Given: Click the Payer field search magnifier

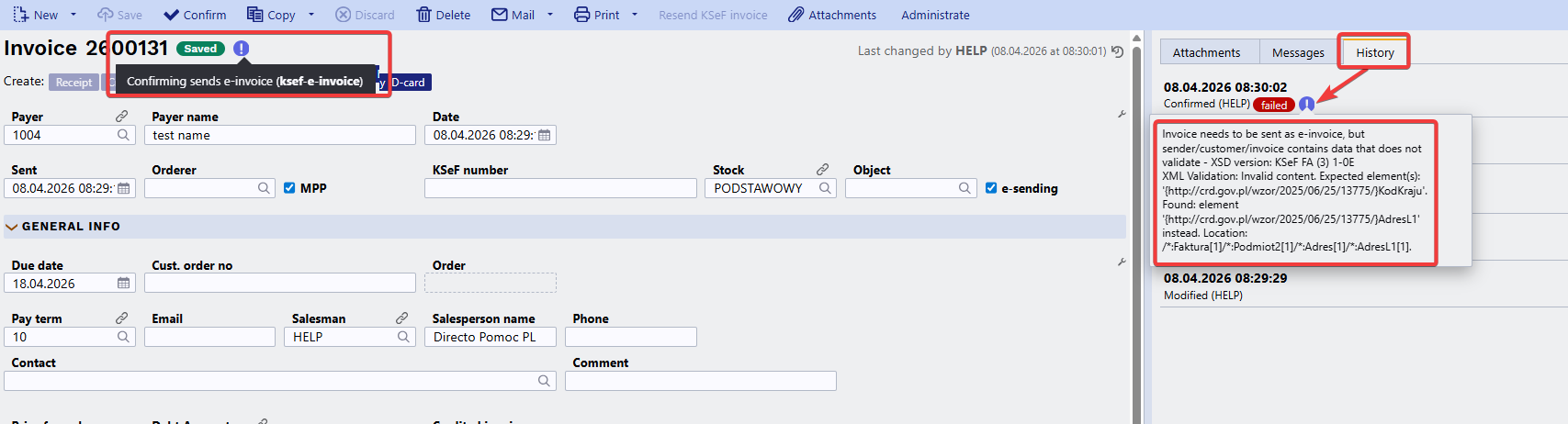Looking at the screenshot, I should click(124, 135).
